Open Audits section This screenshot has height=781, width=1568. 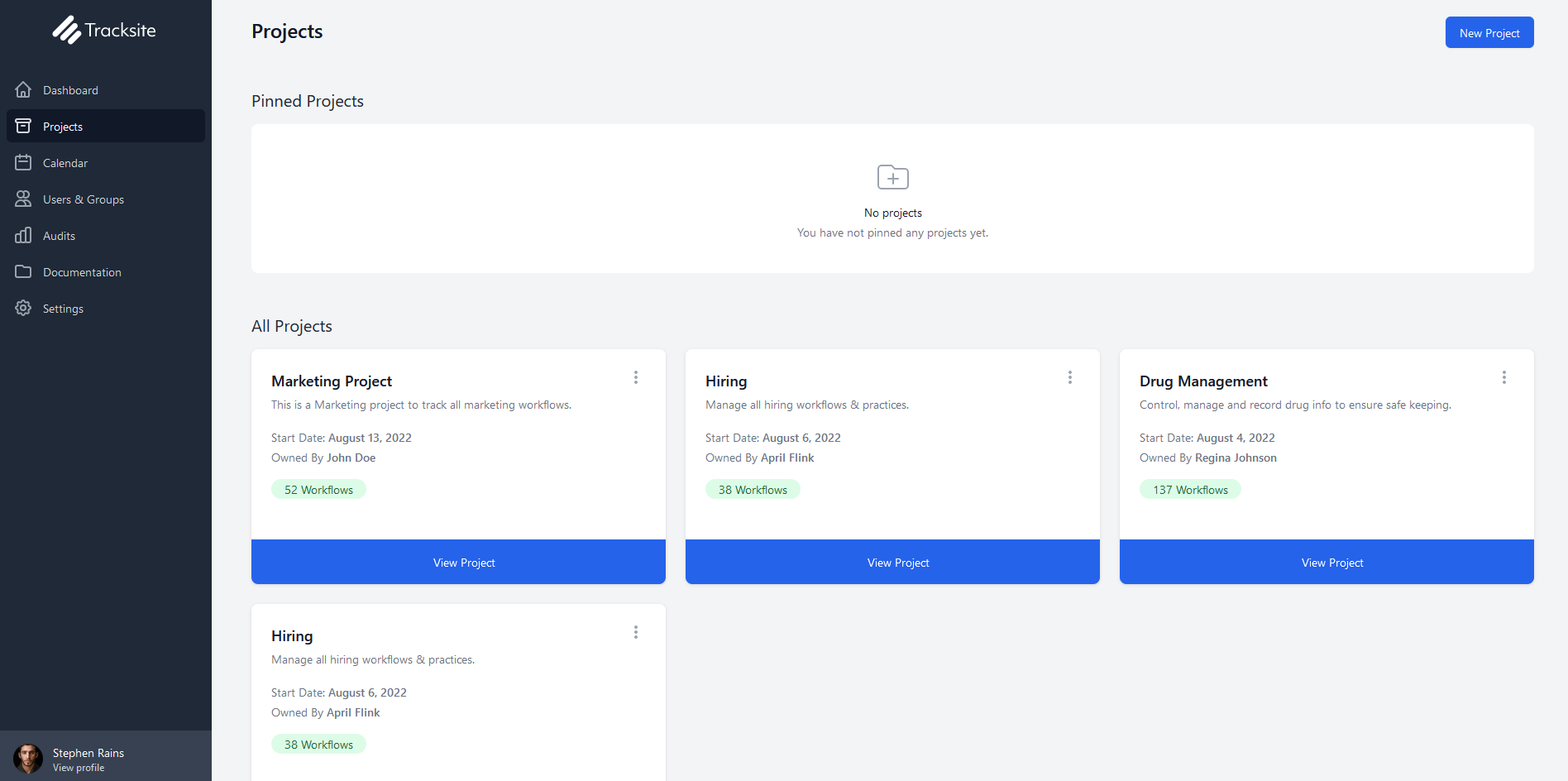(x=106, y=235)
